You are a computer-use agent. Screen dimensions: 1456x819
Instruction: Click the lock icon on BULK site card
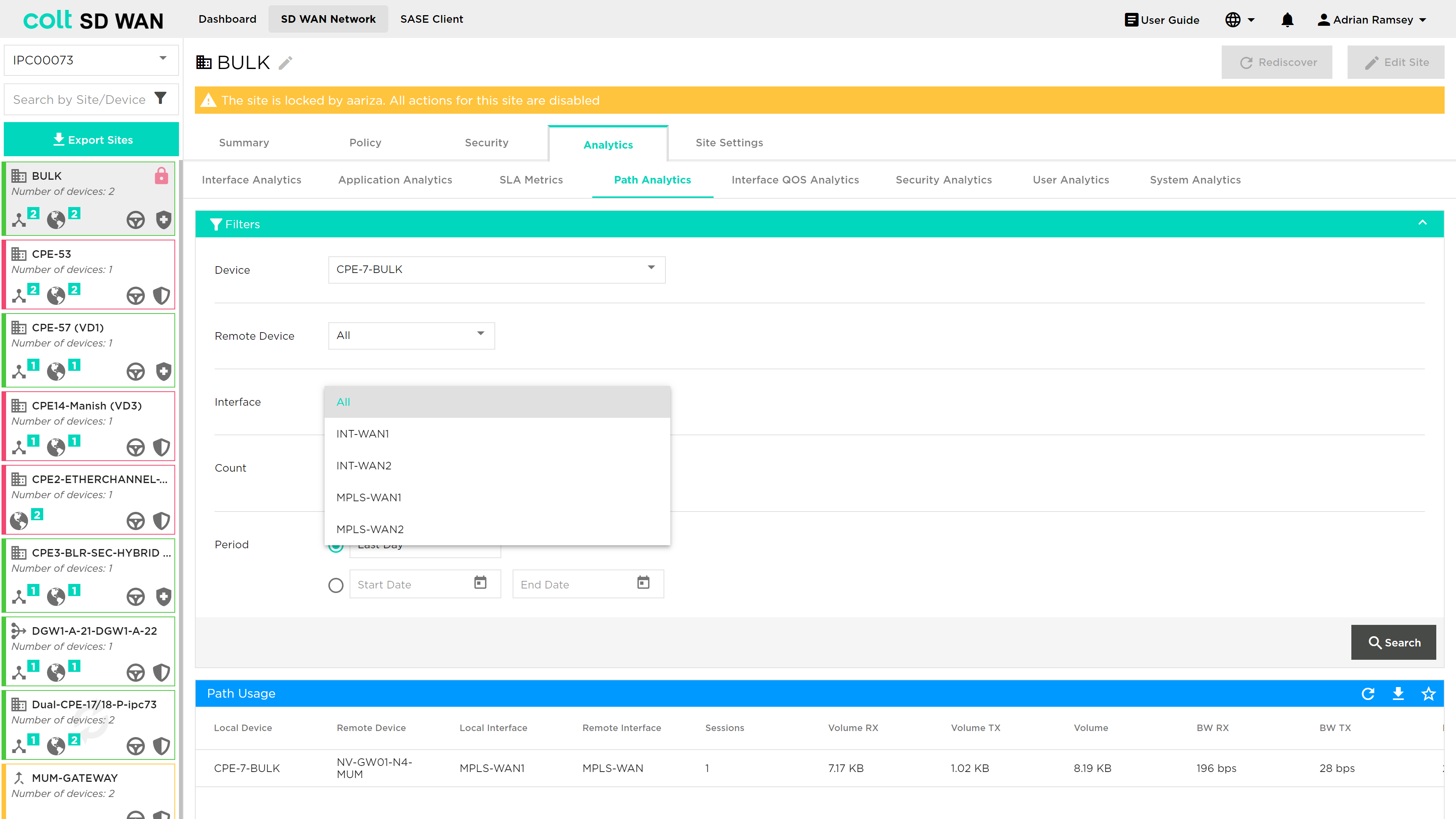(161, 176)
